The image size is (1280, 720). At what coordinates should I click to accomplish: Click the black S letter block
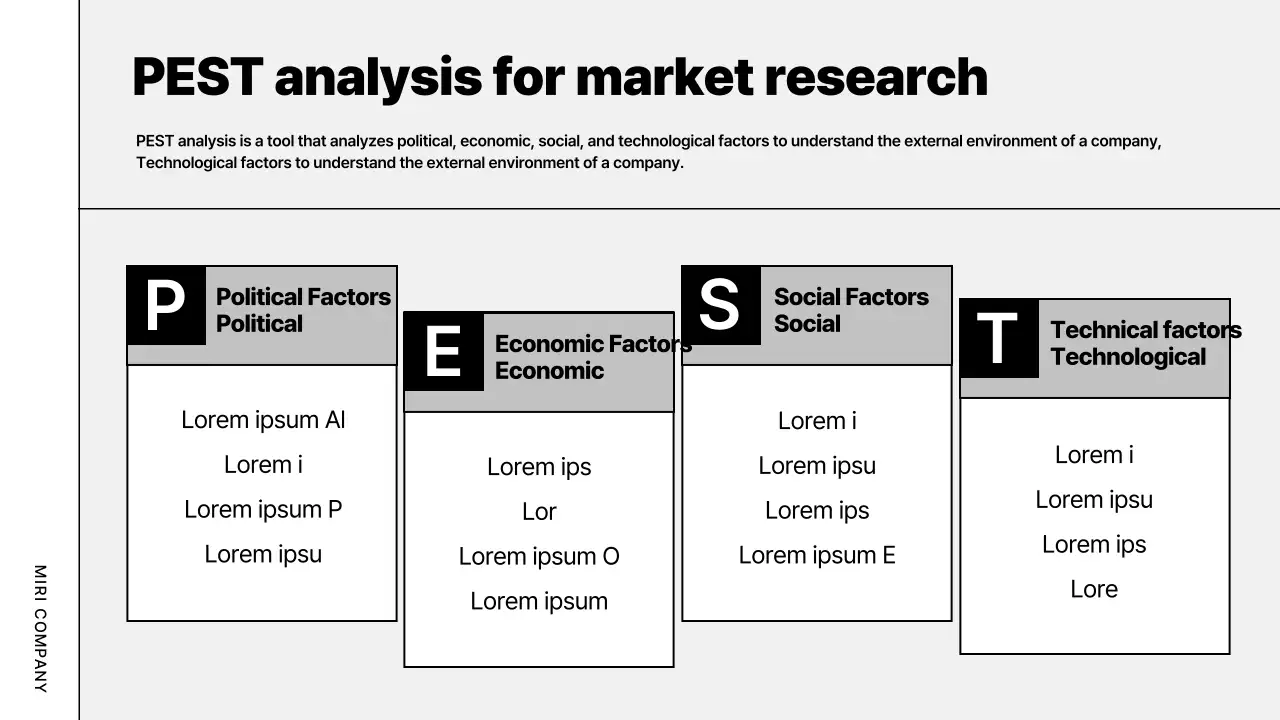720,306
